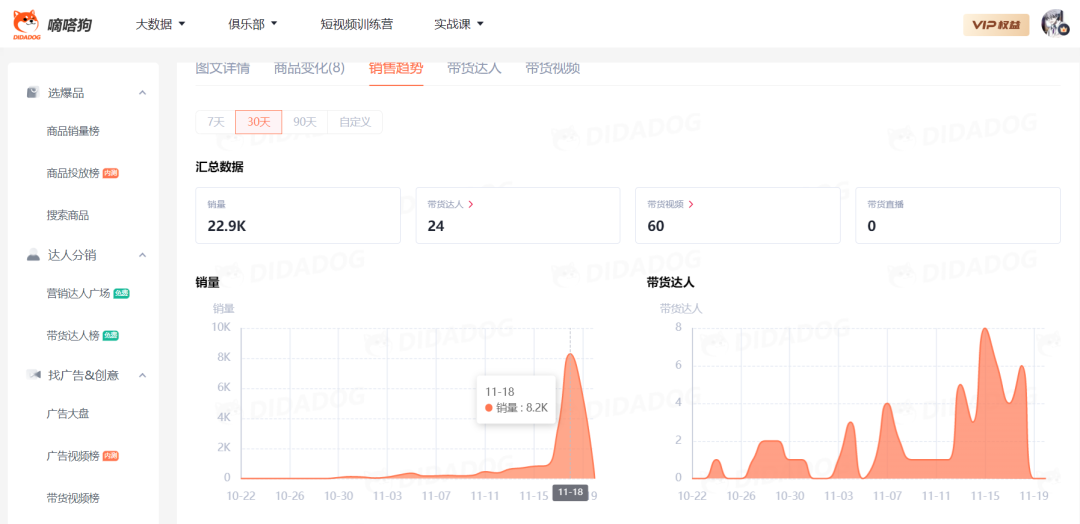Screen dimensions: 1080x524
Task: Collapse the 选爆品 sidebar section
Action: click(x=142, y=93)
